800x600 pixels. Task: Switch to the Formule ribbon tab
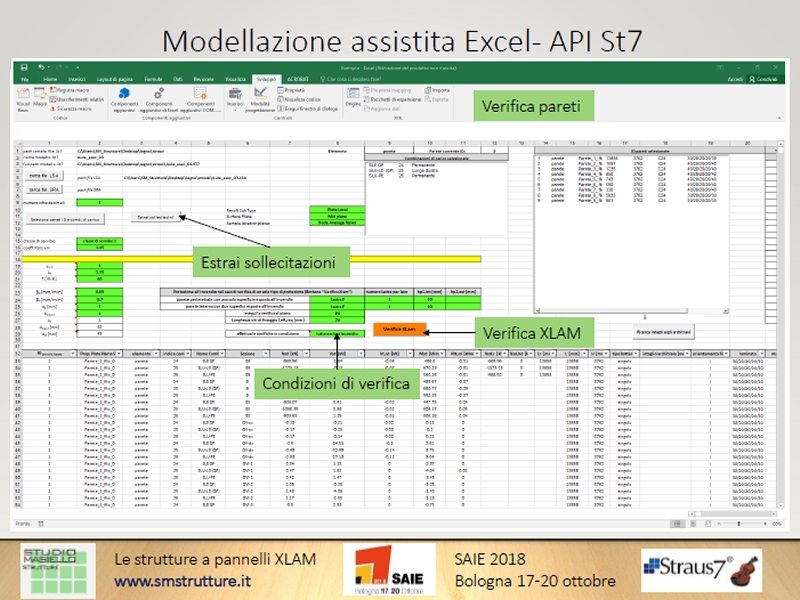(x=153, y=78)
